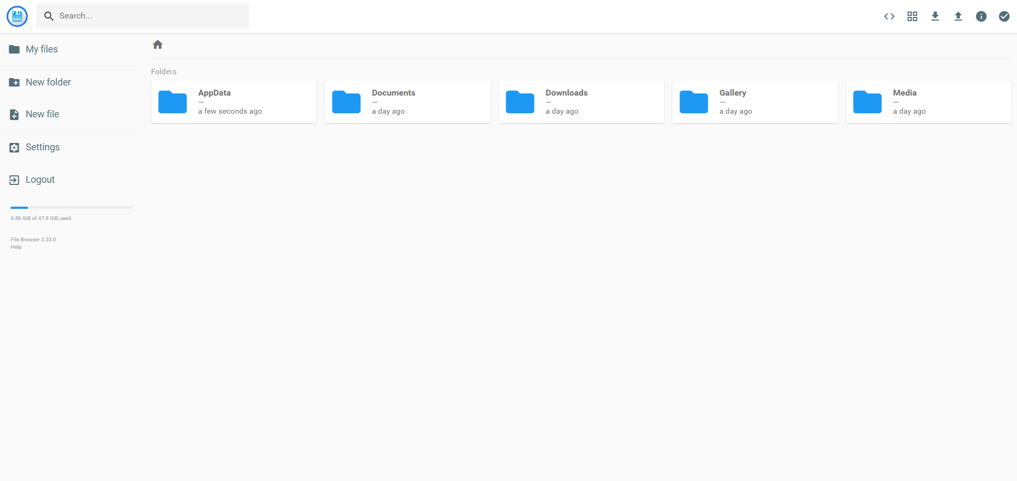This screenshot has width=1017, height=481.
Task: Open My files in the sidebar
Action: (x=67, y=49)
